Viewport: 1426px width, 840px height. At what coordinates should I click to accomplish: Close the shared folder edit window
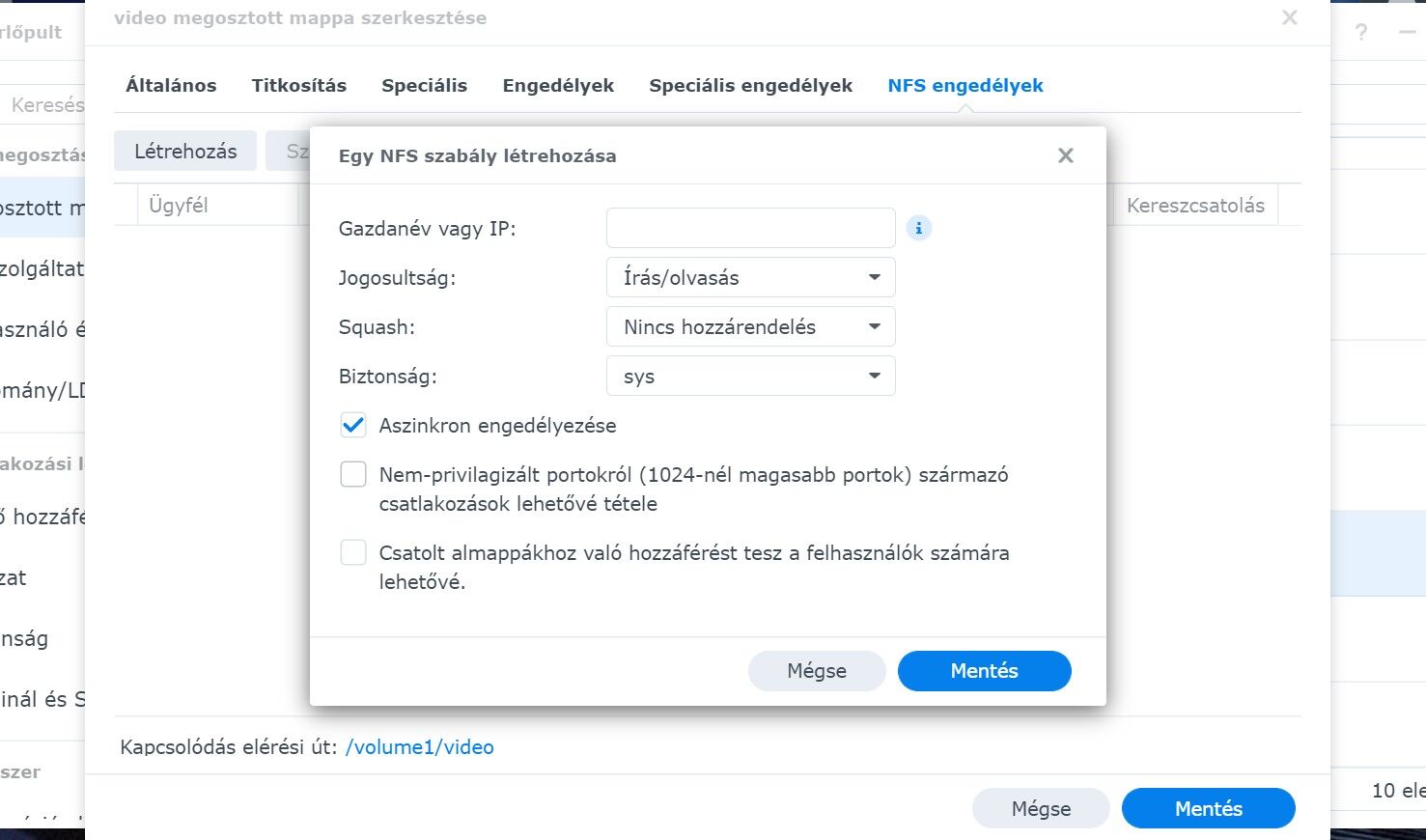(x=1290, y=17)
